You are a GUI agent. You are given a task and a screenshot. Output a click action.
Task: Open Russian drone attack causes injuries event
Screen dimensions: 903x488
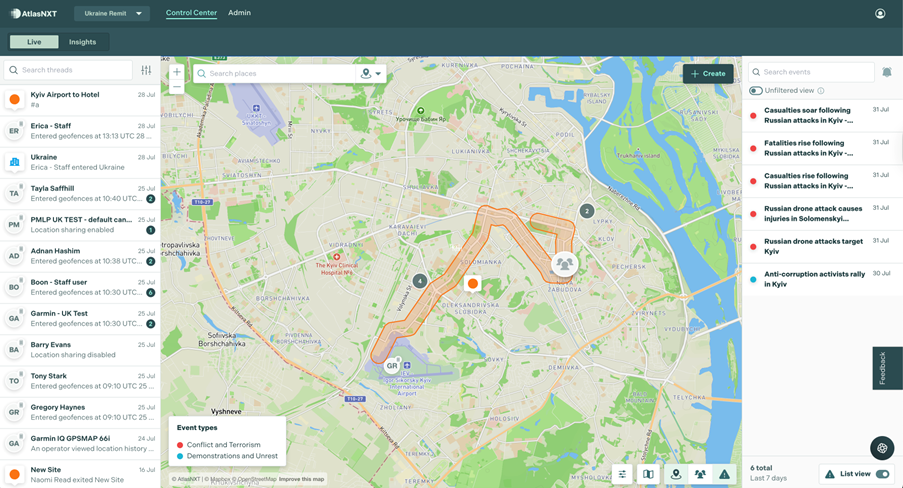point(822,214)
